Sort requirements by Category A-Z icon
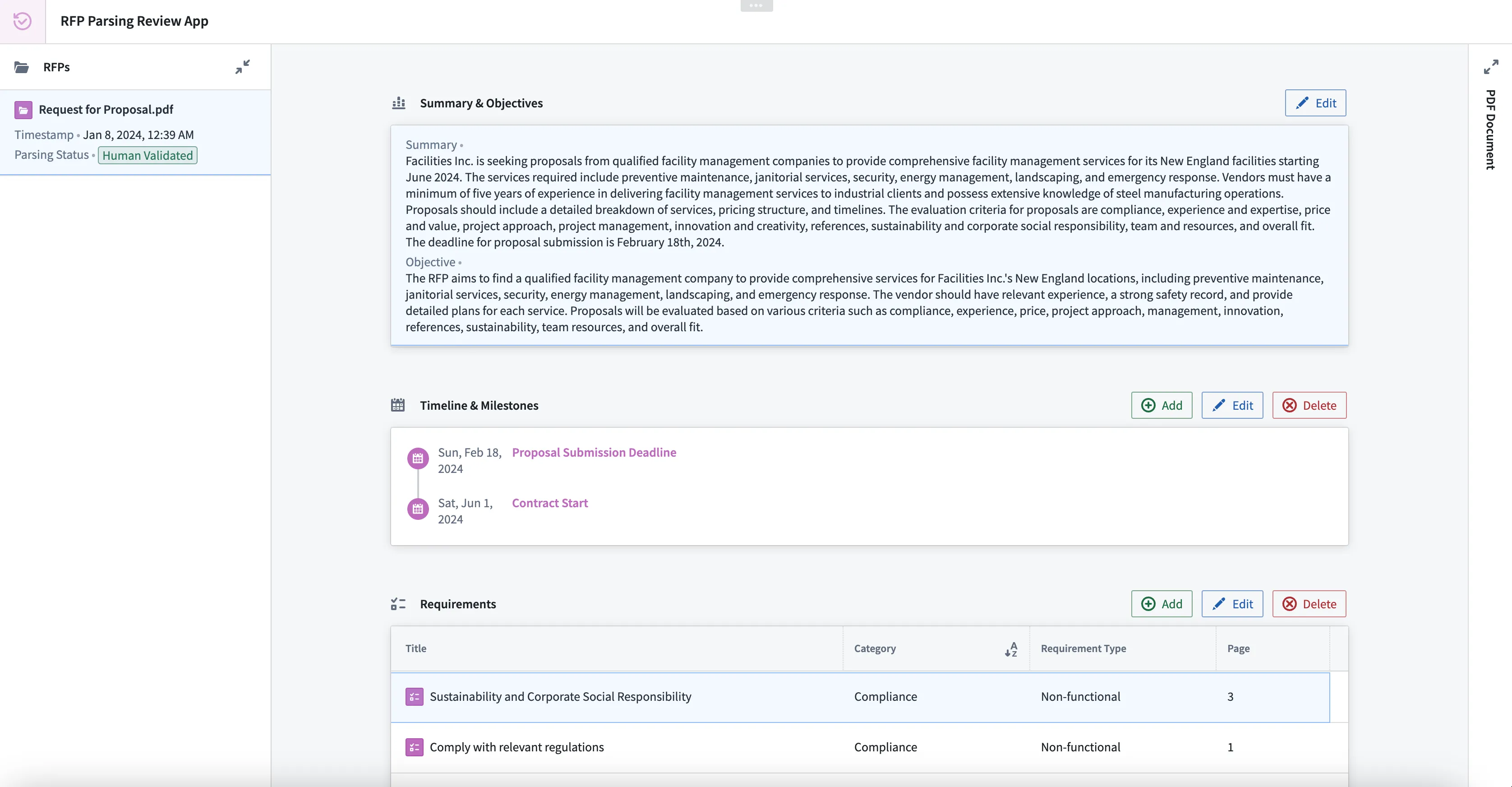The width and height of the screenshot is (1512, 787). pos(1011,649)
